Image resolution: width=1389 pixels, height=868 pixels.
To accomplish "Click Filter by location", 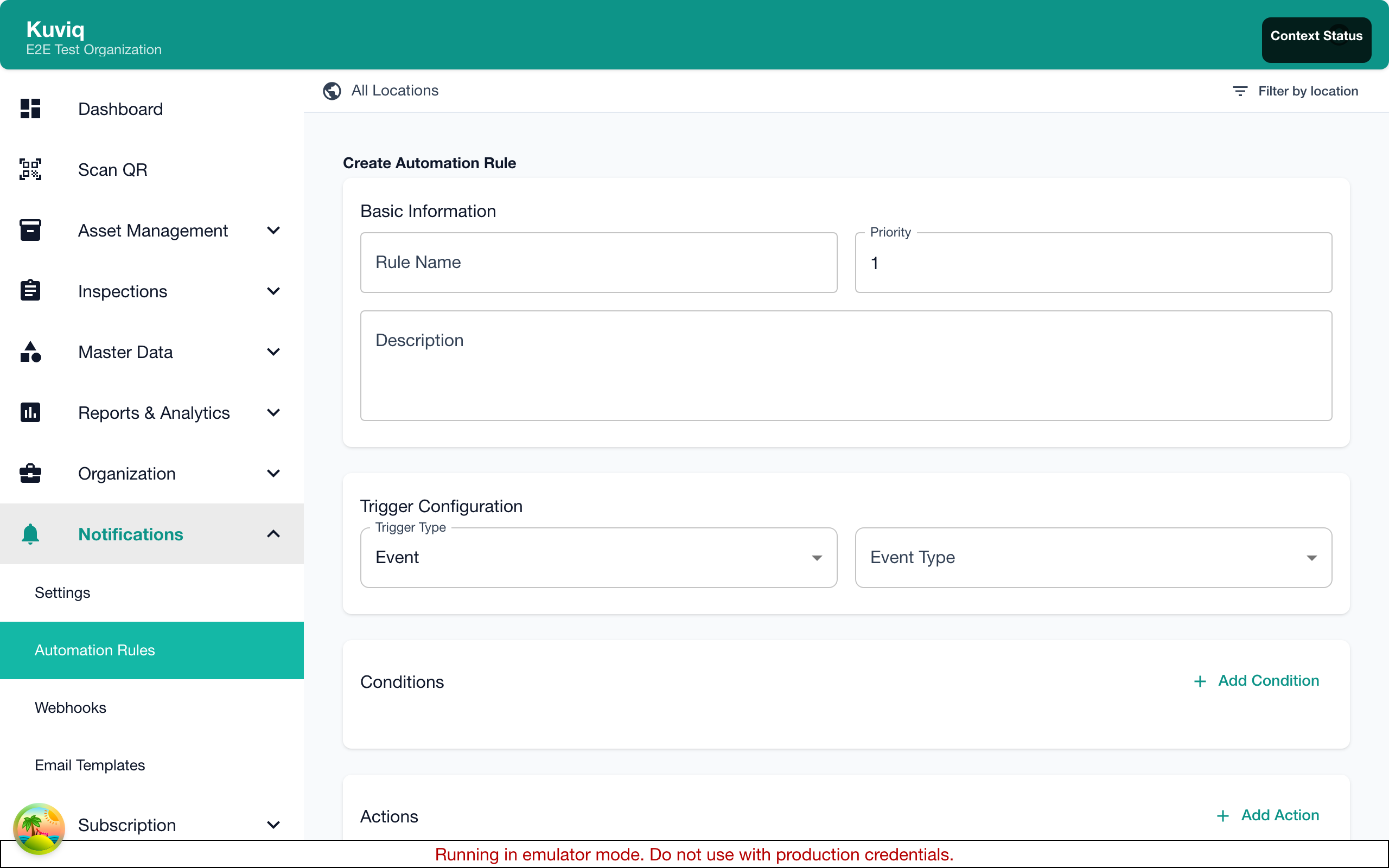I will click(x=1296, y=91).
